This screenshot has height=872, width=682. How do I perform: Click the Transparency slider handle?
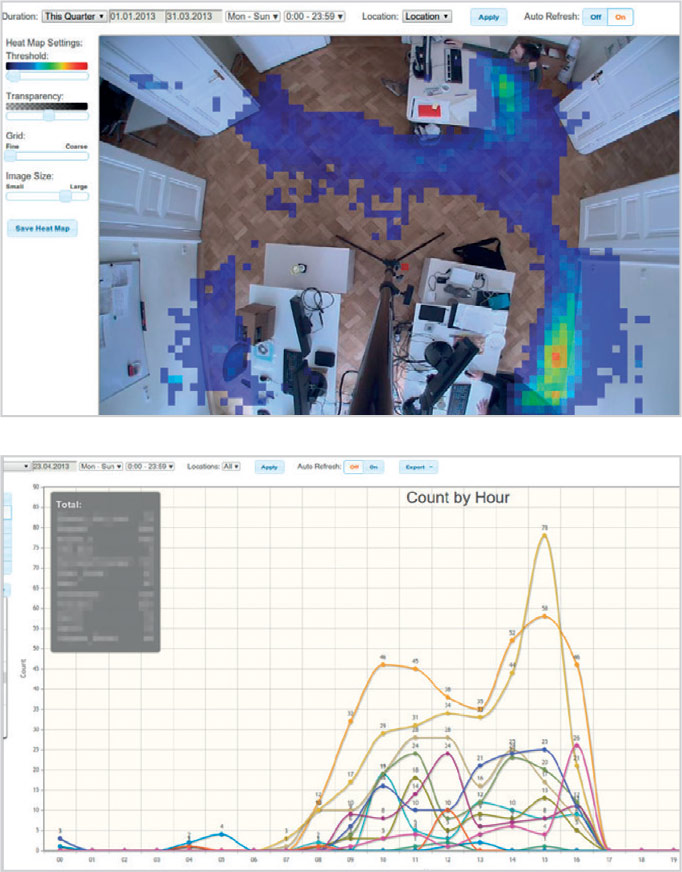tap(47, 115)
